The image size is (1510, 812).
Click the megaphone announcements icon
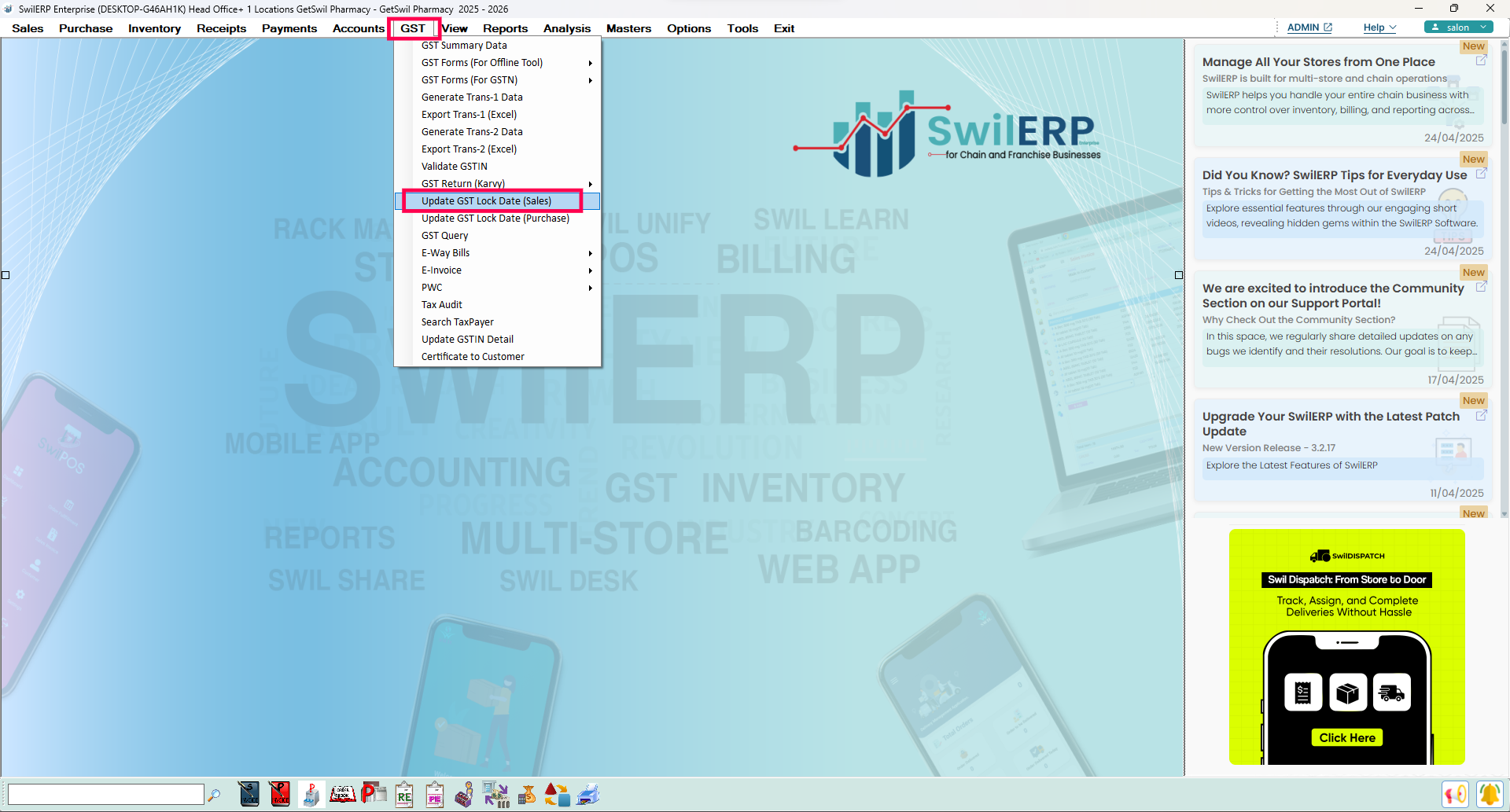(x=1455, y=794)
